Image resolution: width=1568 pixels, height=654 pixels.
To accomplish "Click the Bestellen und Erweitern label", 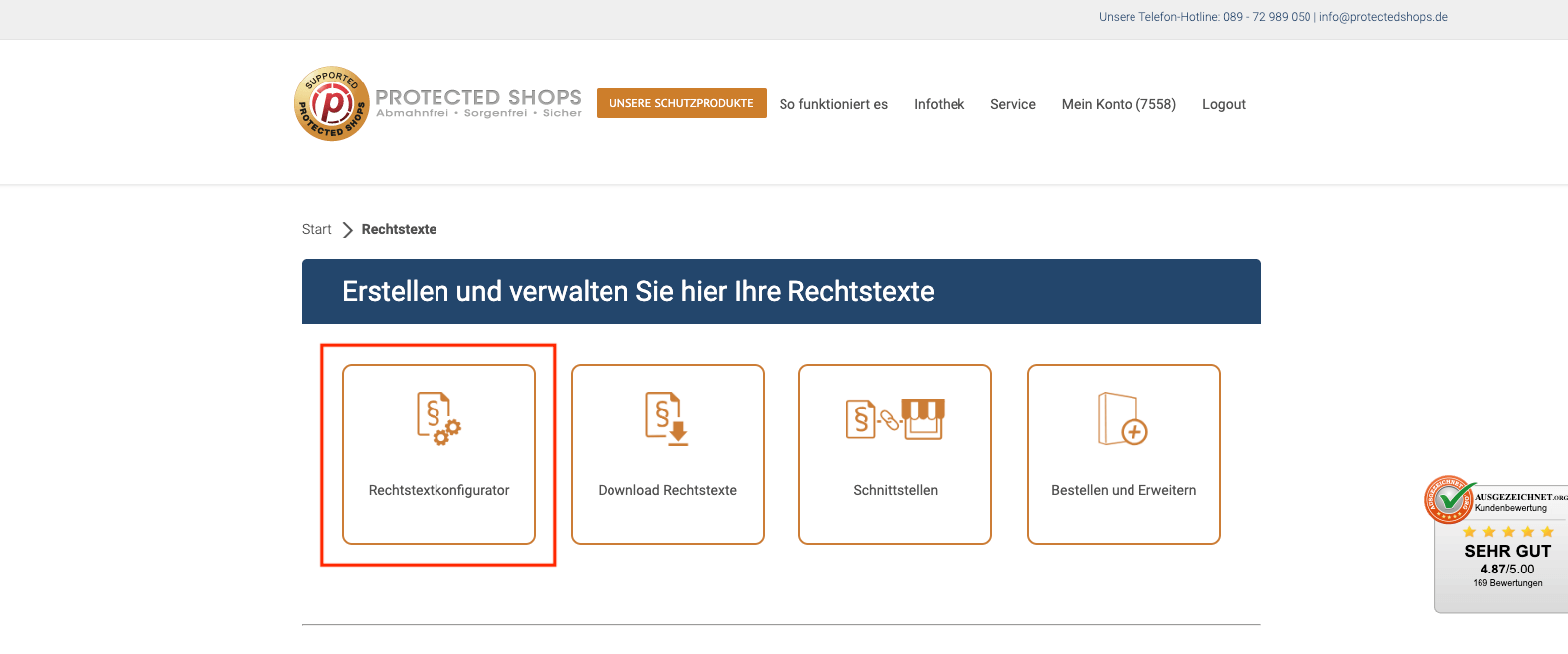I will (x=1124, y=490).
